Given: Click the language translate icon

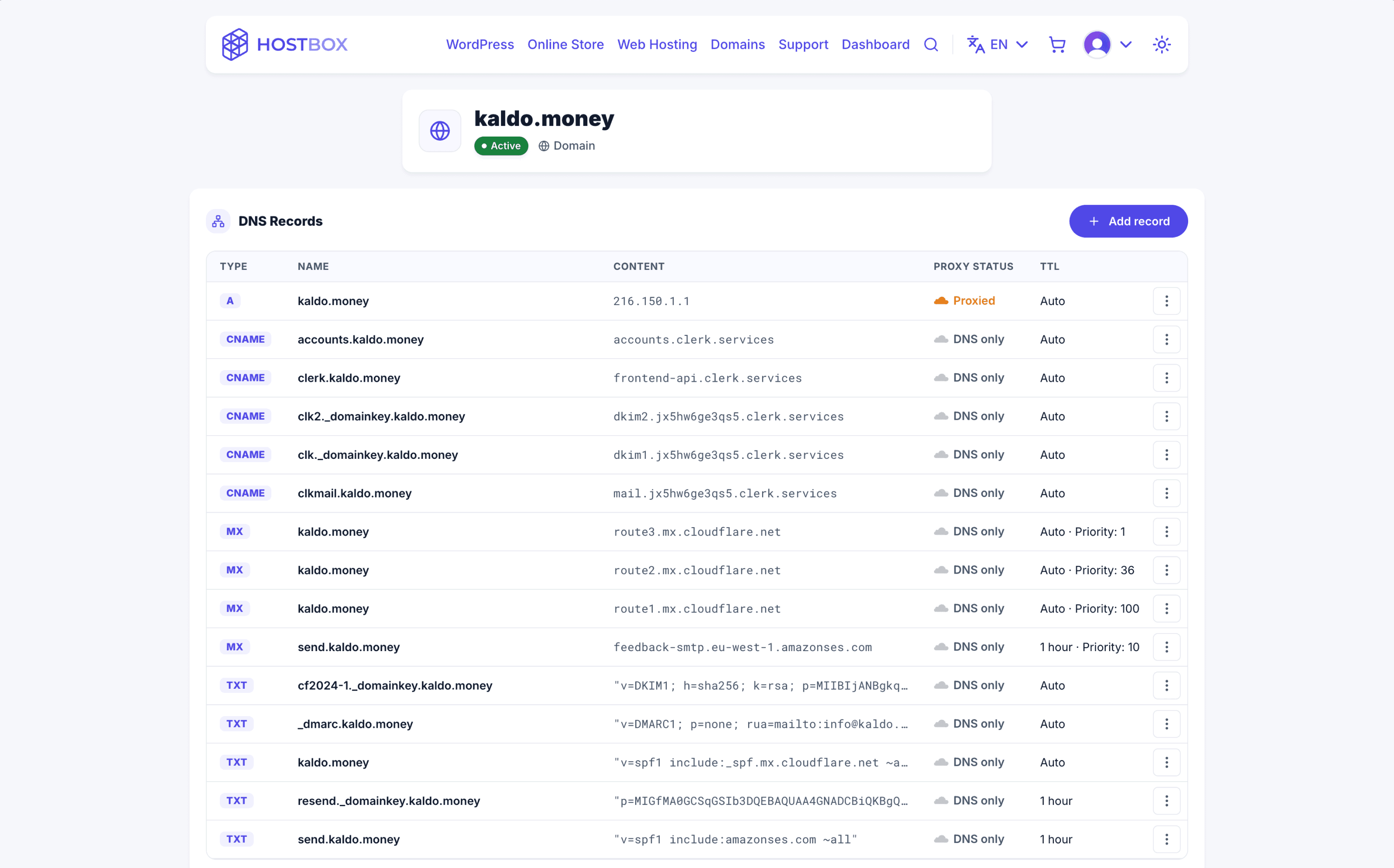Looking at the screenshot, I should 975,44.
